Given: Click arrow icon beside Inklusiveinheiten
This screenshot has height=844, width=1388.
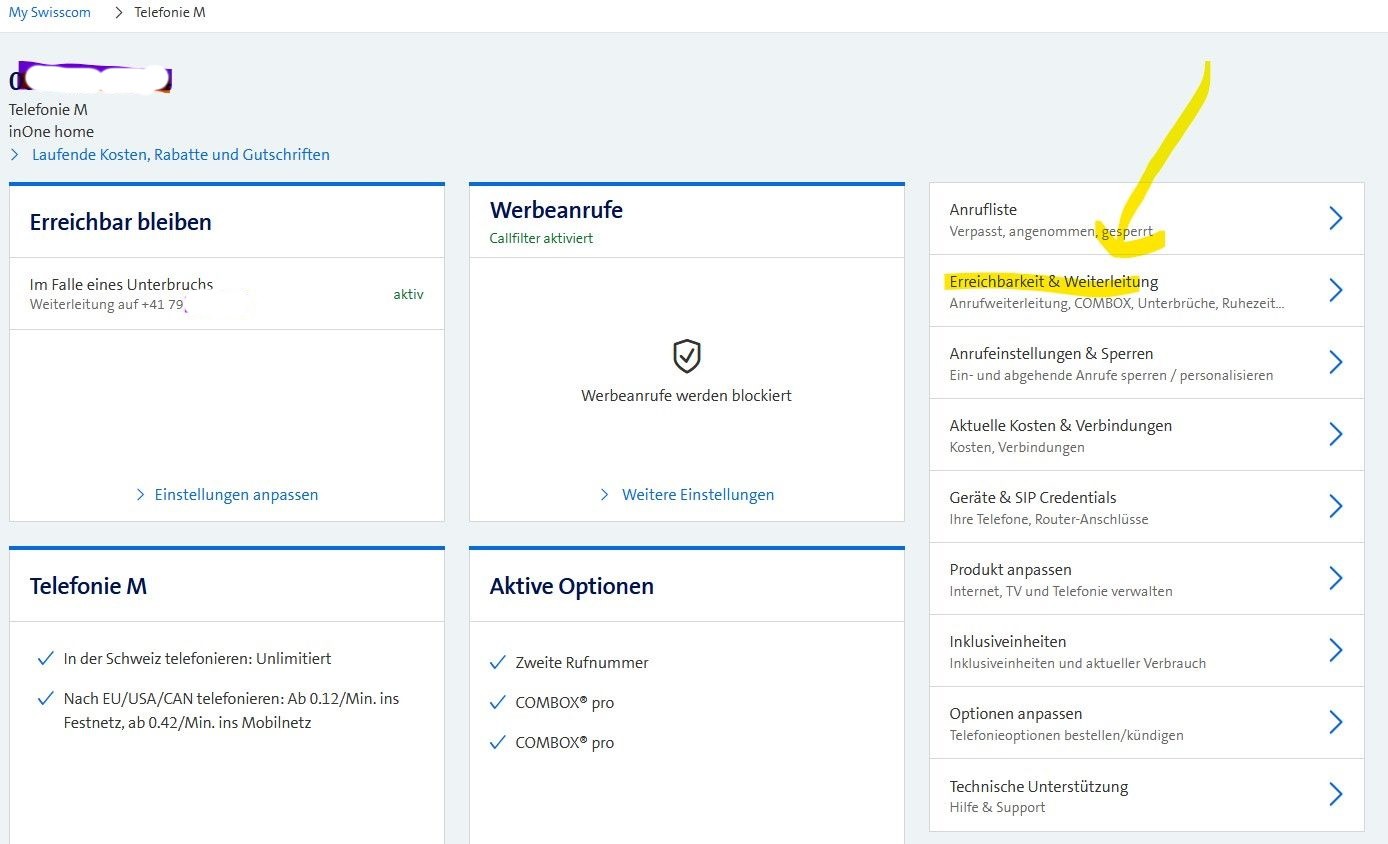Looking at the screenshot, I should click(x=1335, y=651).
